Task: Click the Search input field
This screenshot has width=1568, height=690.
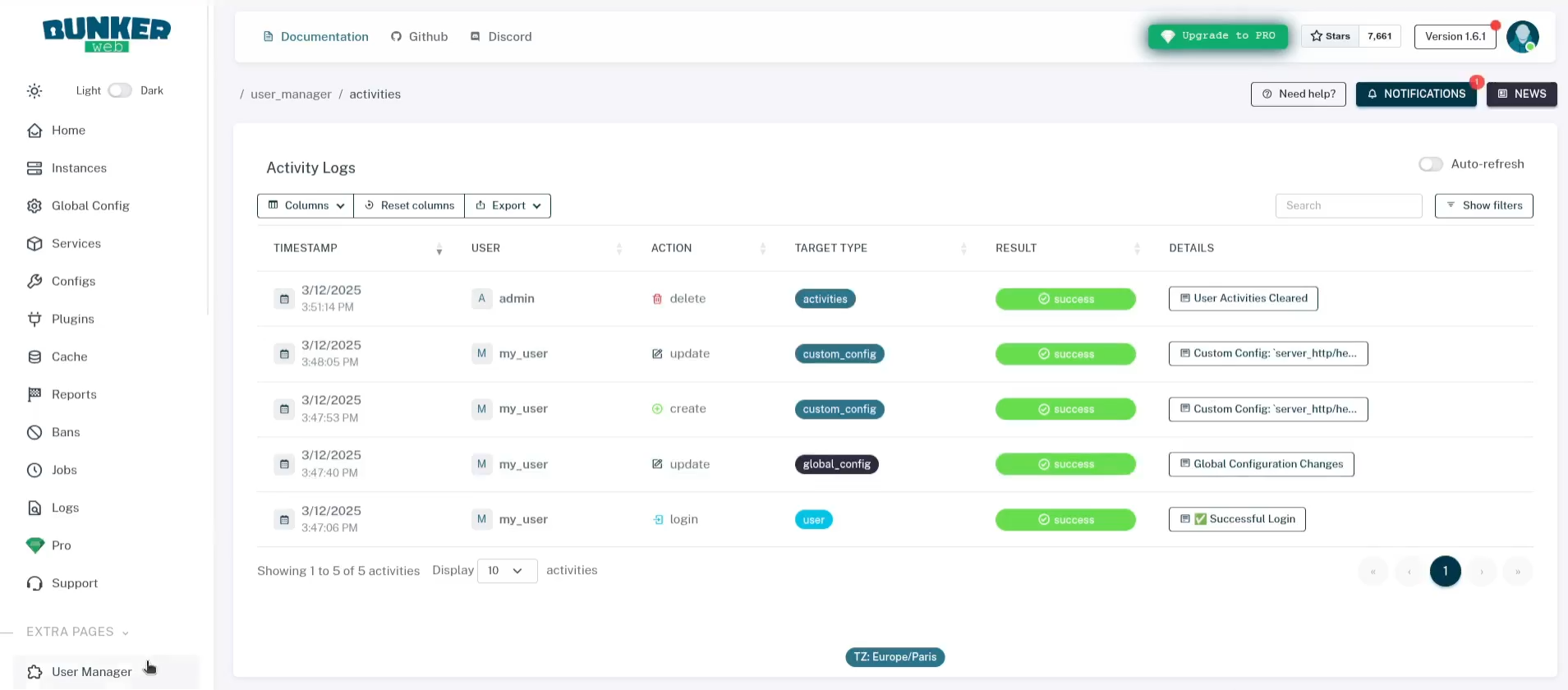Action: pyautogui.click(x=1348, y=206)
